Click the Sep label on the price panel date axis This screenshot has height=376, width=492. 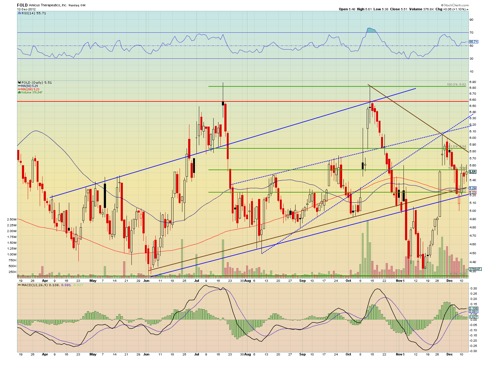(302, 281)
